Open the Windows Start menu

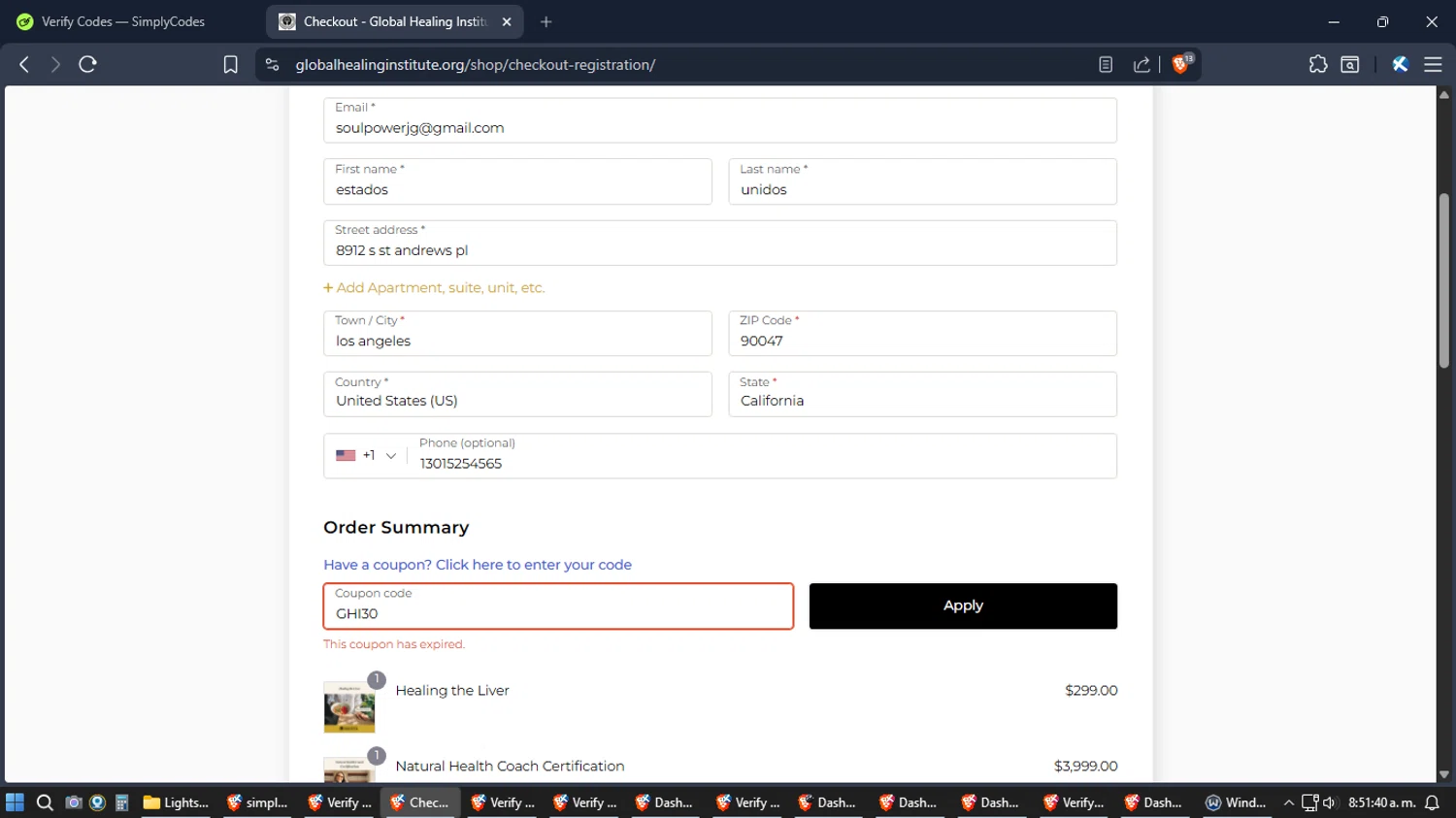[15, 802]
